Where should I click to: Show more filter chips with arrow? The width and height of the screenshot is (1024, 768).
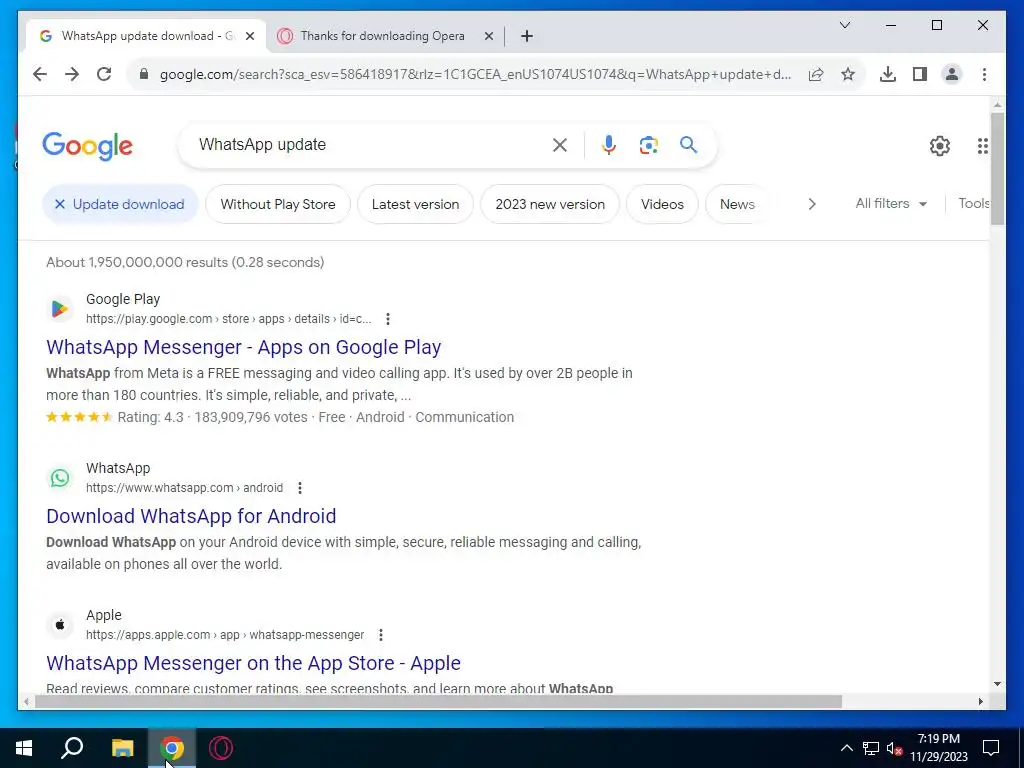coord(812,204)
